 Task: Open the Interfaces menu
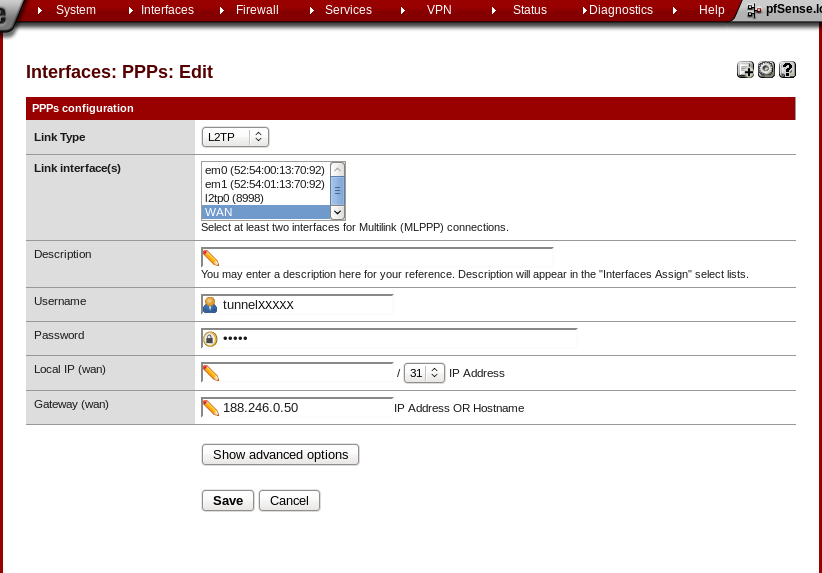[x=167, y=10]
